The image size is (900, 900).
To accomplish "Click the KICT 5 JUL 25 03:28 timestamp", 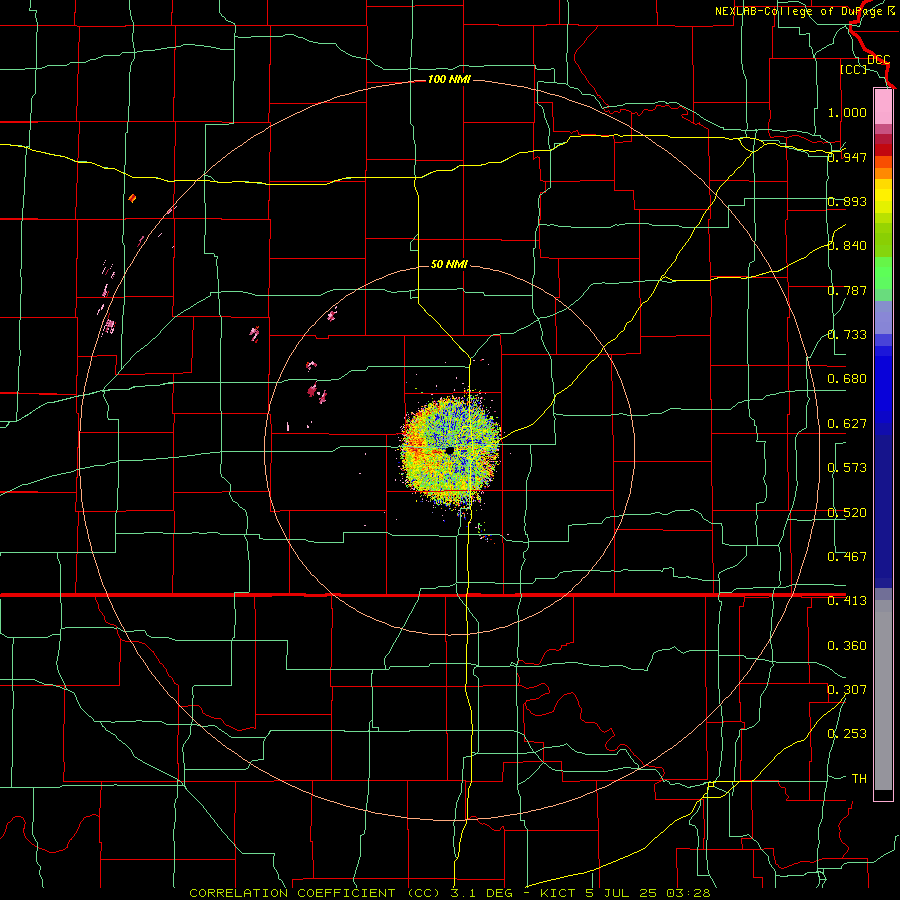I will click(x=625, y=893).
